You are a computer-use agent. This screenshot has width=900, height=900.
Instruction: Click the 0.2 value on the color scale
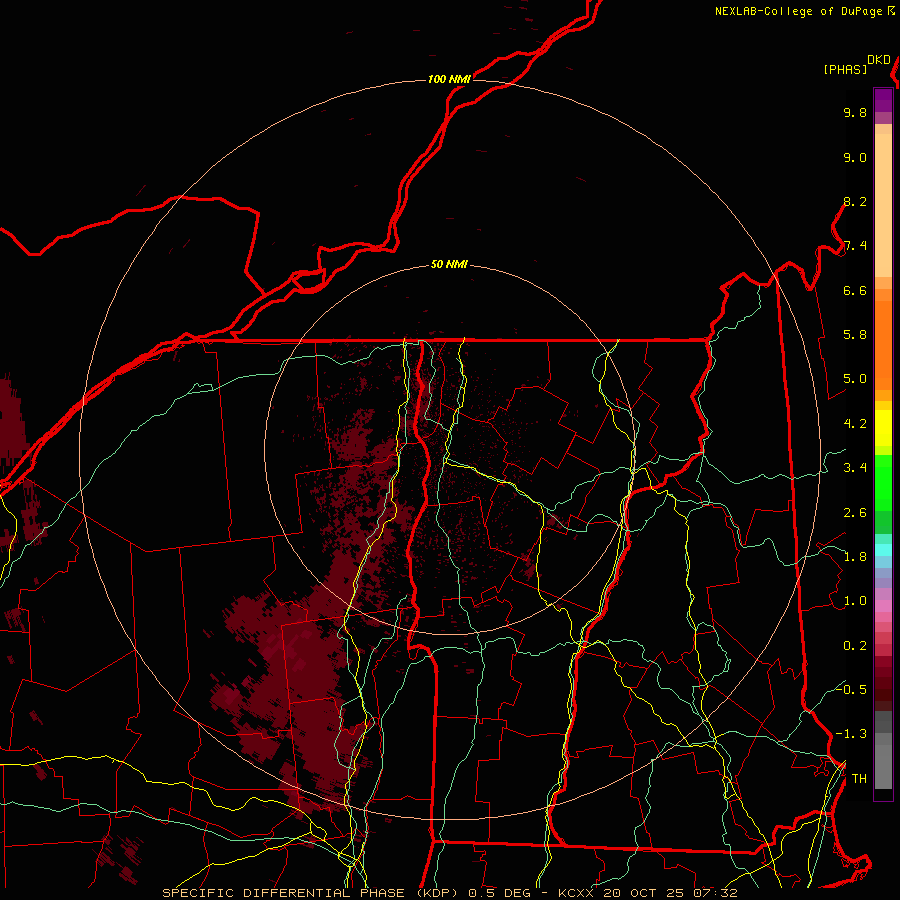point(855,646)
